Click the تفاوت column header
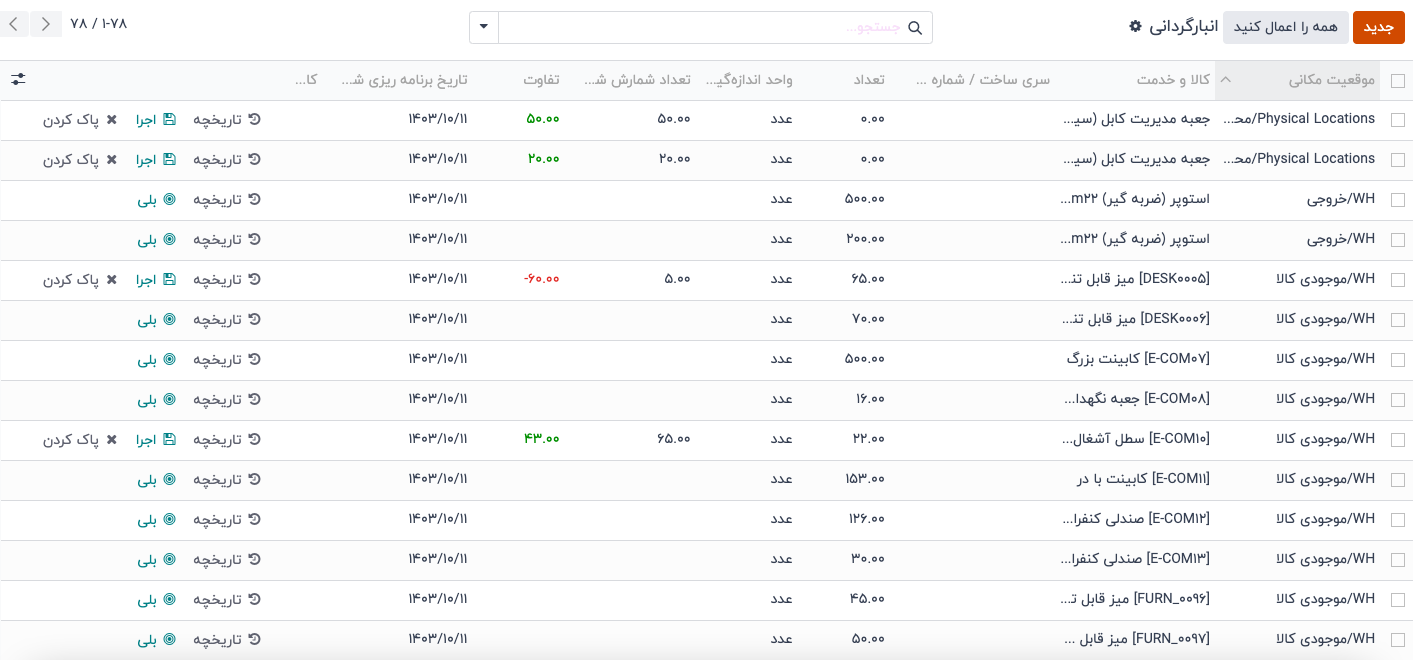This screenshot has height=660, width=1413. (541, 80)
